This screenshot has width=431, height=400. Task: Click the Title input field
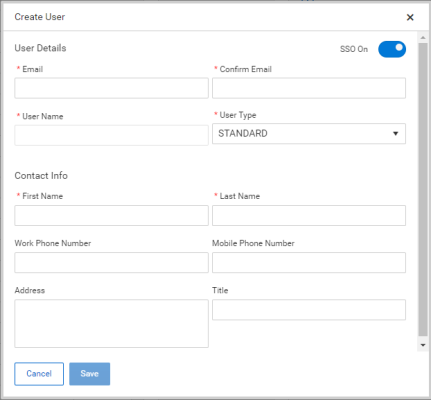coord(309,310)
